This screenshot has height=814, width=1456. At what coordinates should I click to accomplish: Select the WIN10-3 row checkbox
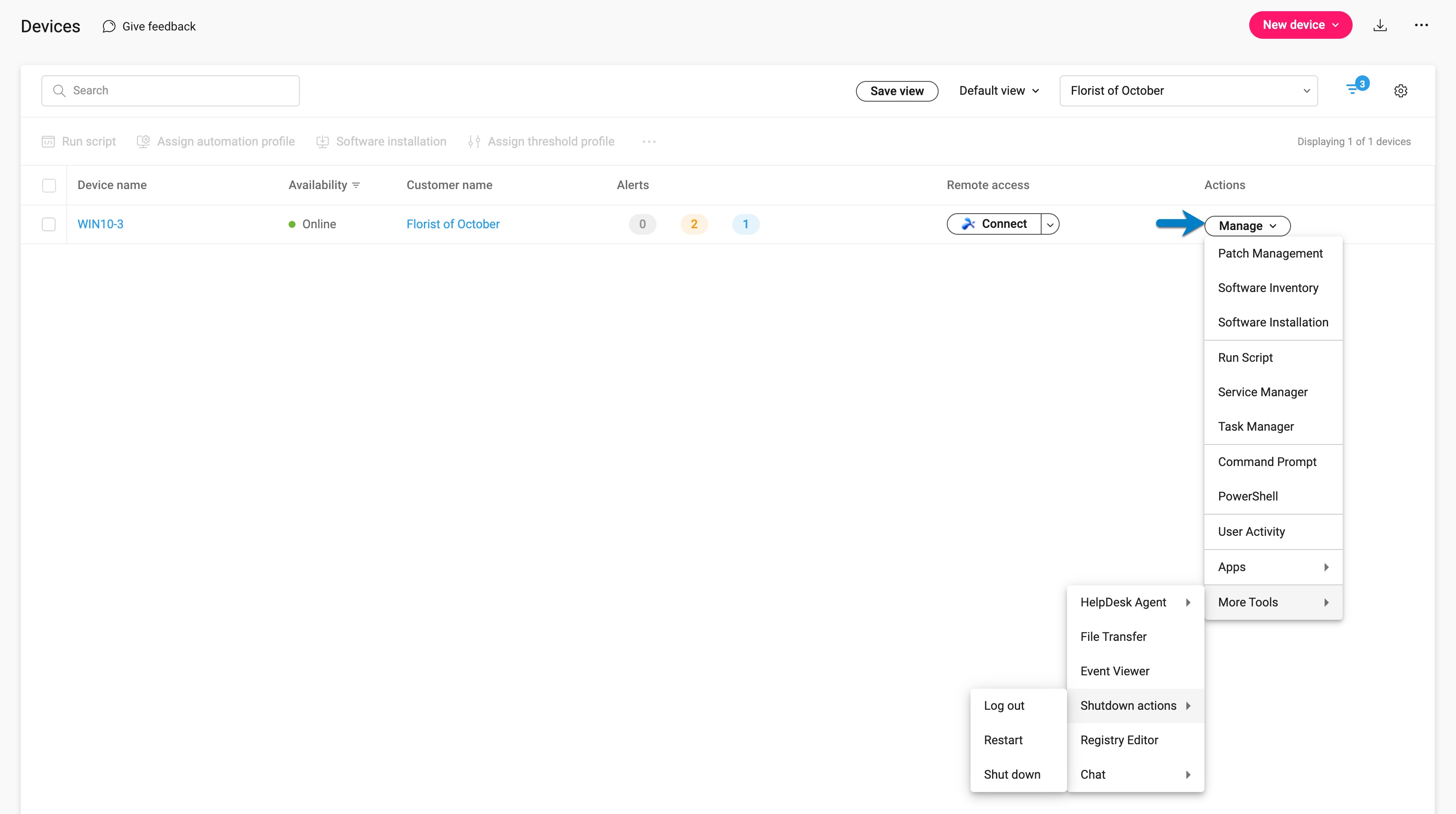[49, 224]
